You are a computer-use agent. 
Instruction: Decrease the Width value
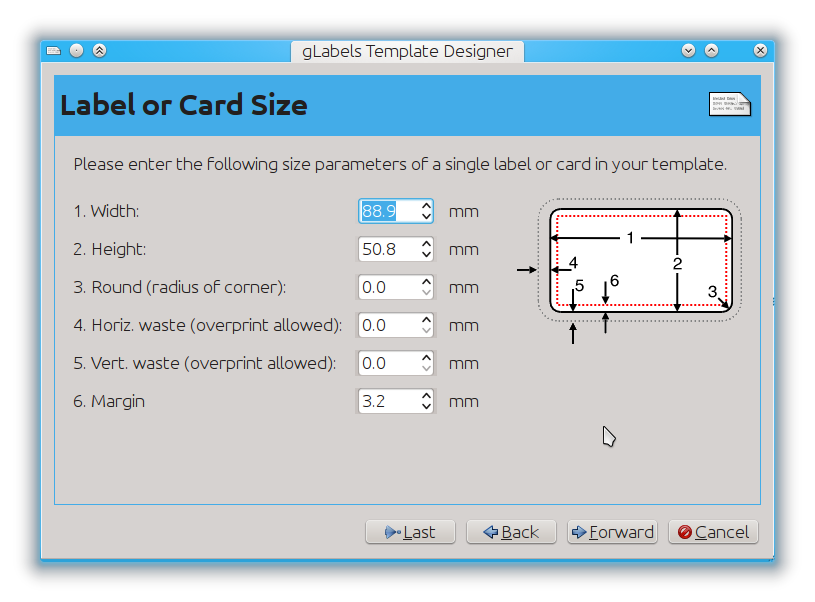click(426, 217)
